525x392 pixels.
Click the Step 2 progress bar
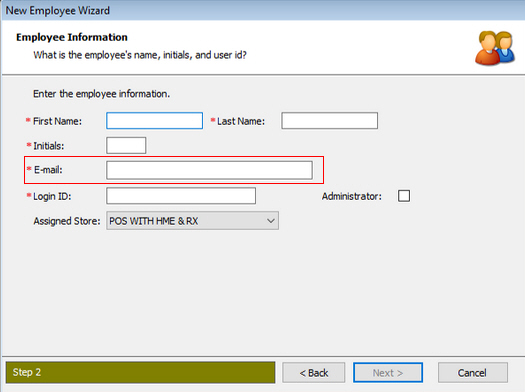(140, 372)
